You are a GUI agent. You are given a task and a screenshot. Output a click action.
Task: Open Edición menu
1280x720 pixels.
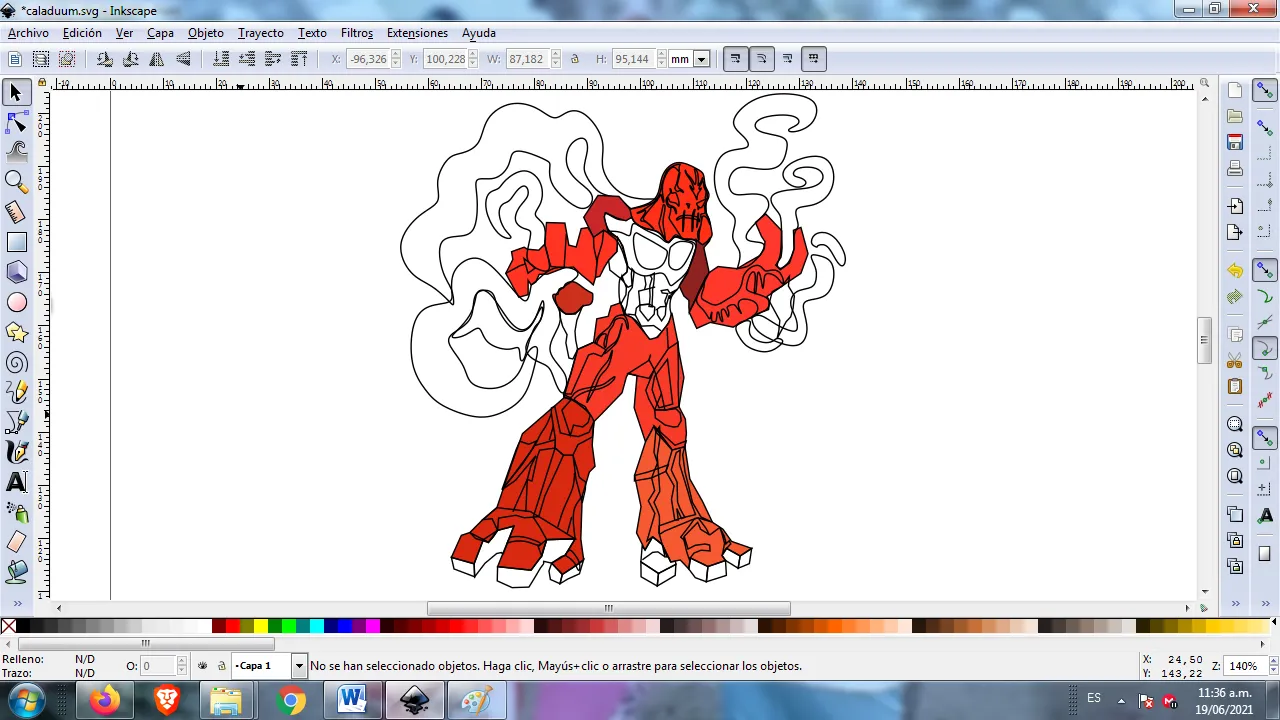tap(82, 33)
